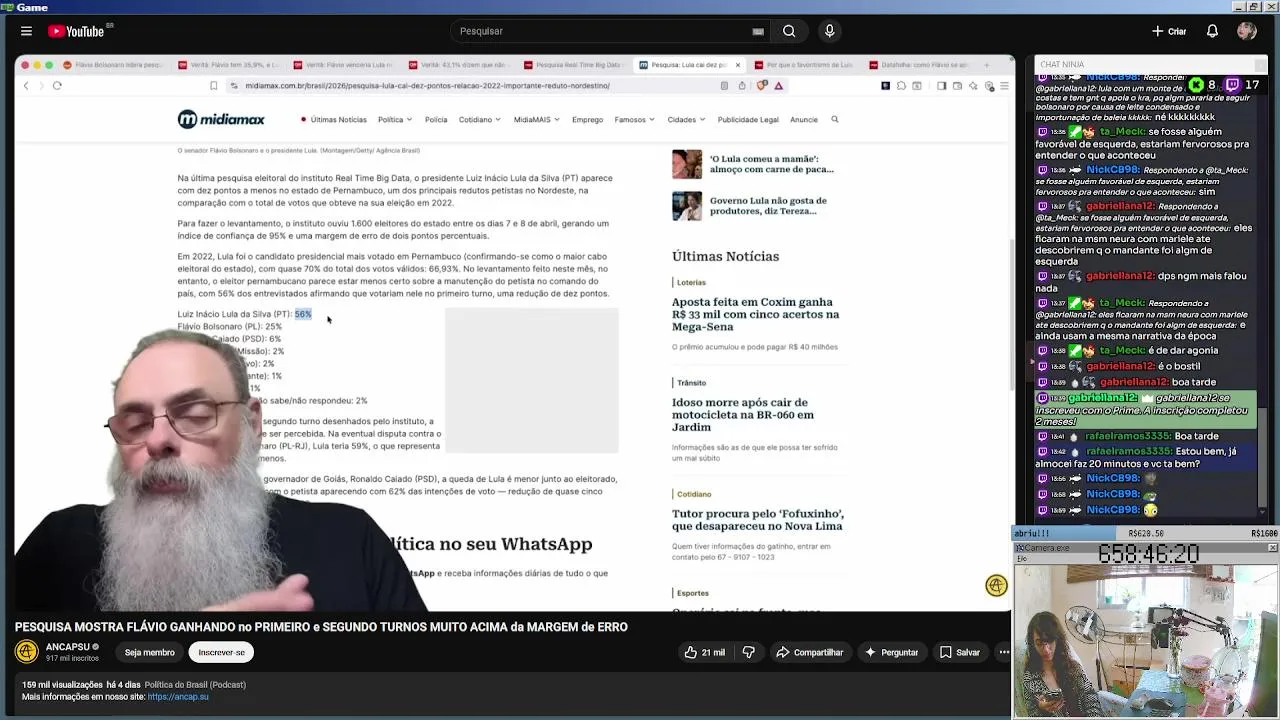The image size is (1280, 720).
Task: Click the Seja membro button
Action: click(x=150, y=652)
